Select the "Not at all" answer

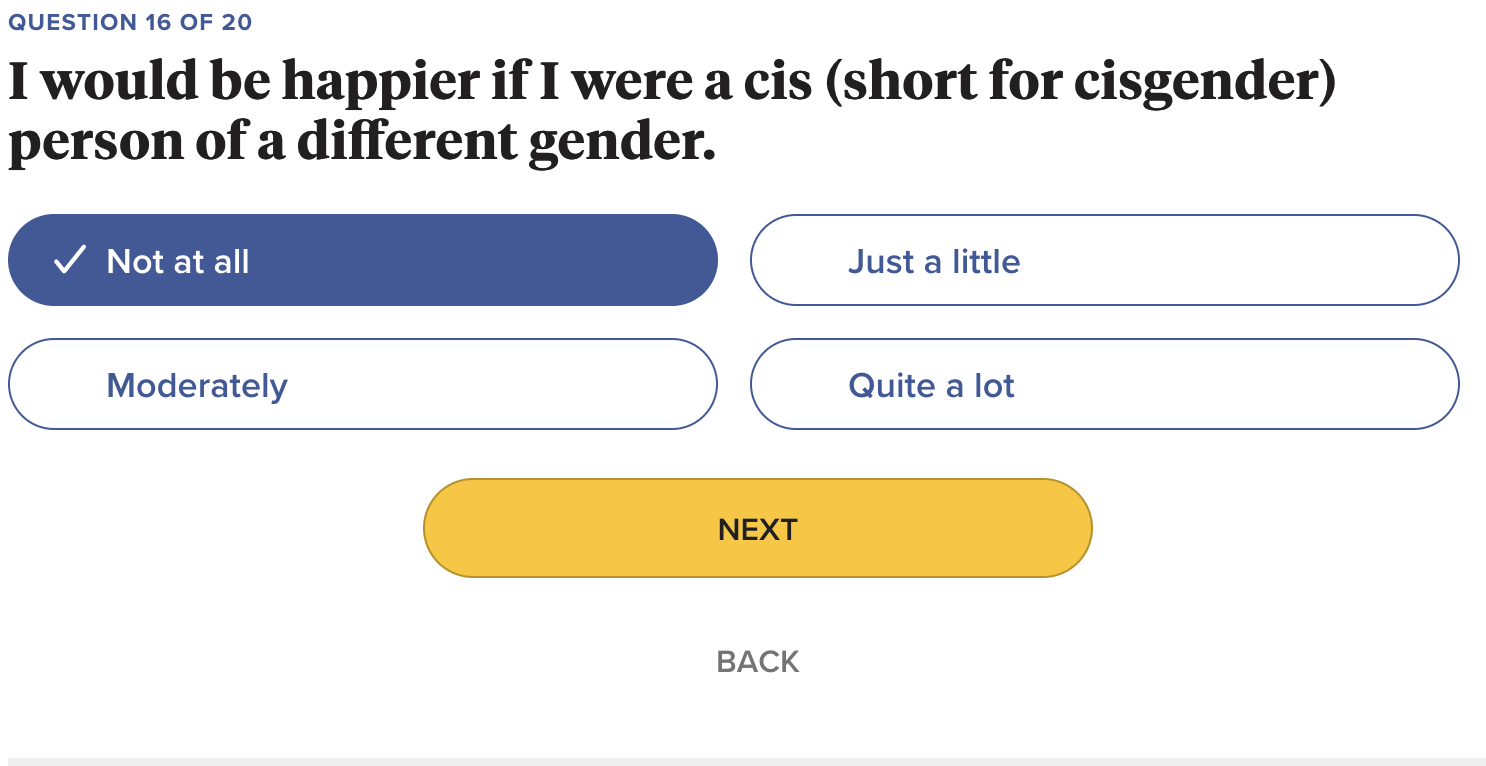[362, 260]
